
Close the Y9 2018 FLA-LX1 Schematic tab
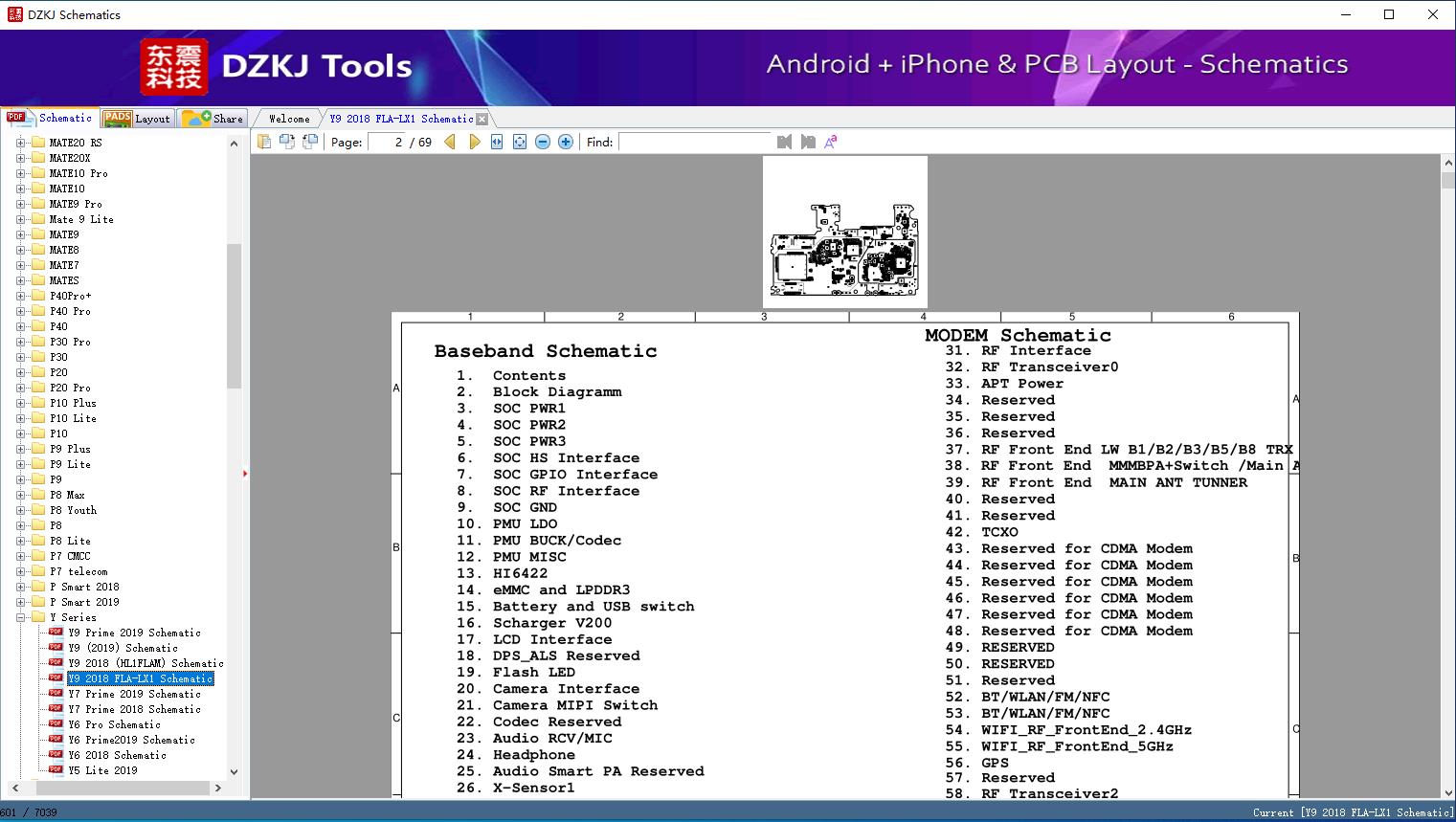pos(482,119)
